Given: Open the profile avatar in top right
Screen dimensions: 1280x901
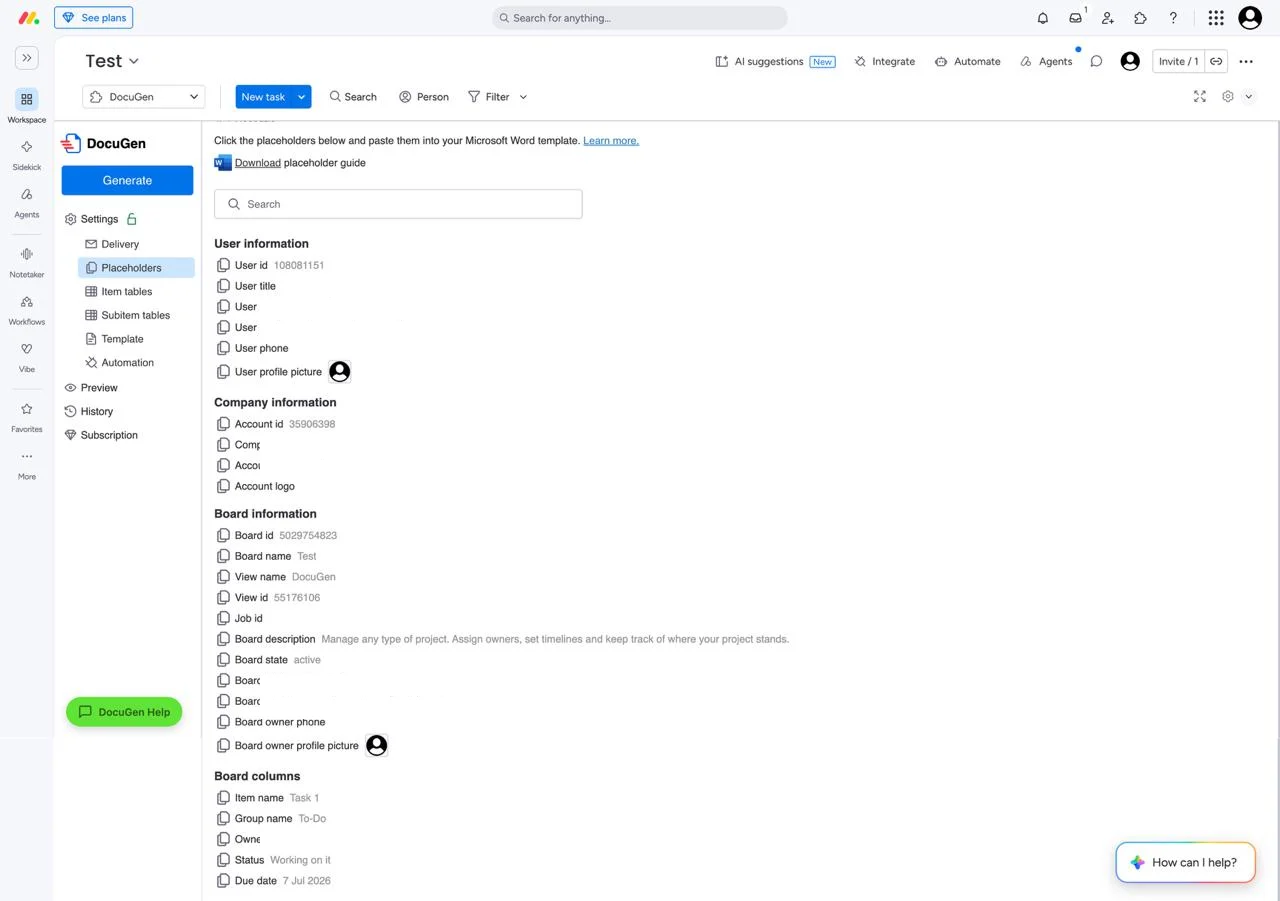Looking at the screenshot, I should point(1250,18).
